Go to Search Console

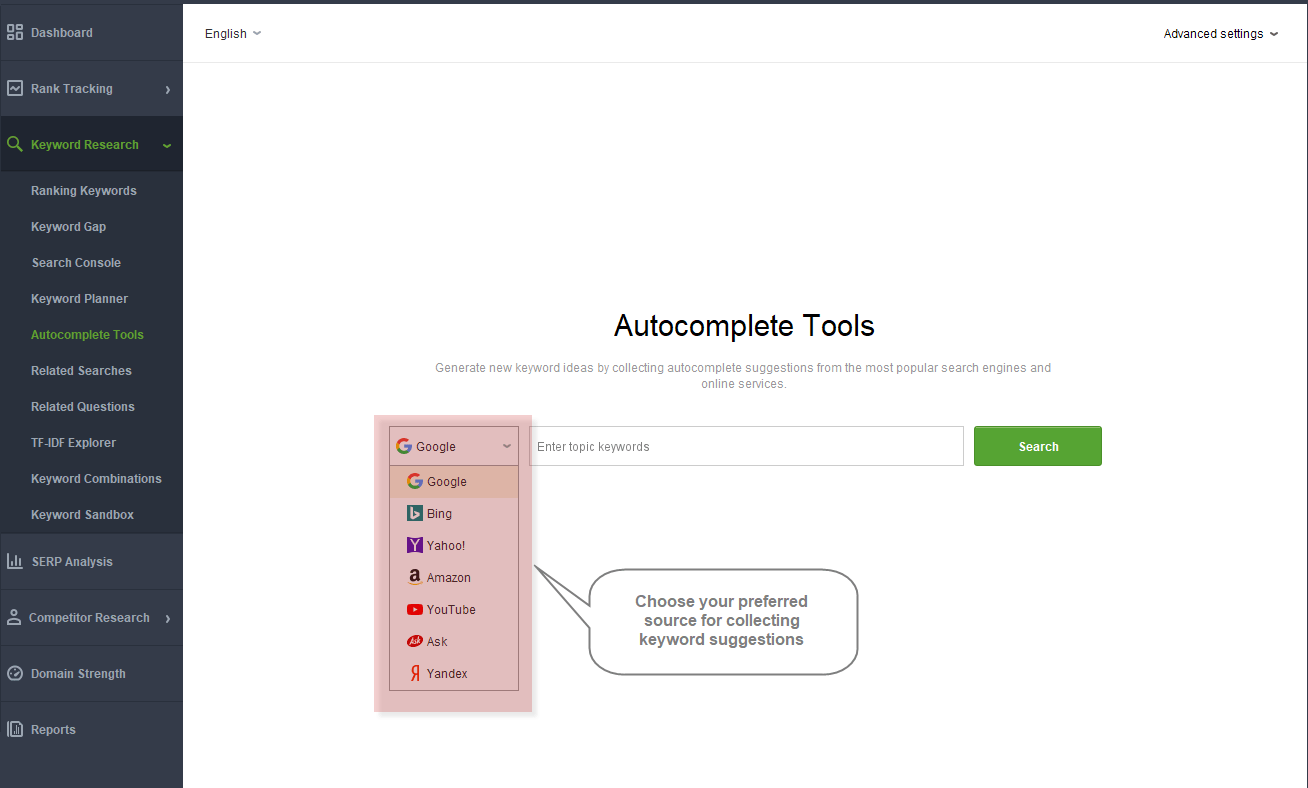[76, 262]
